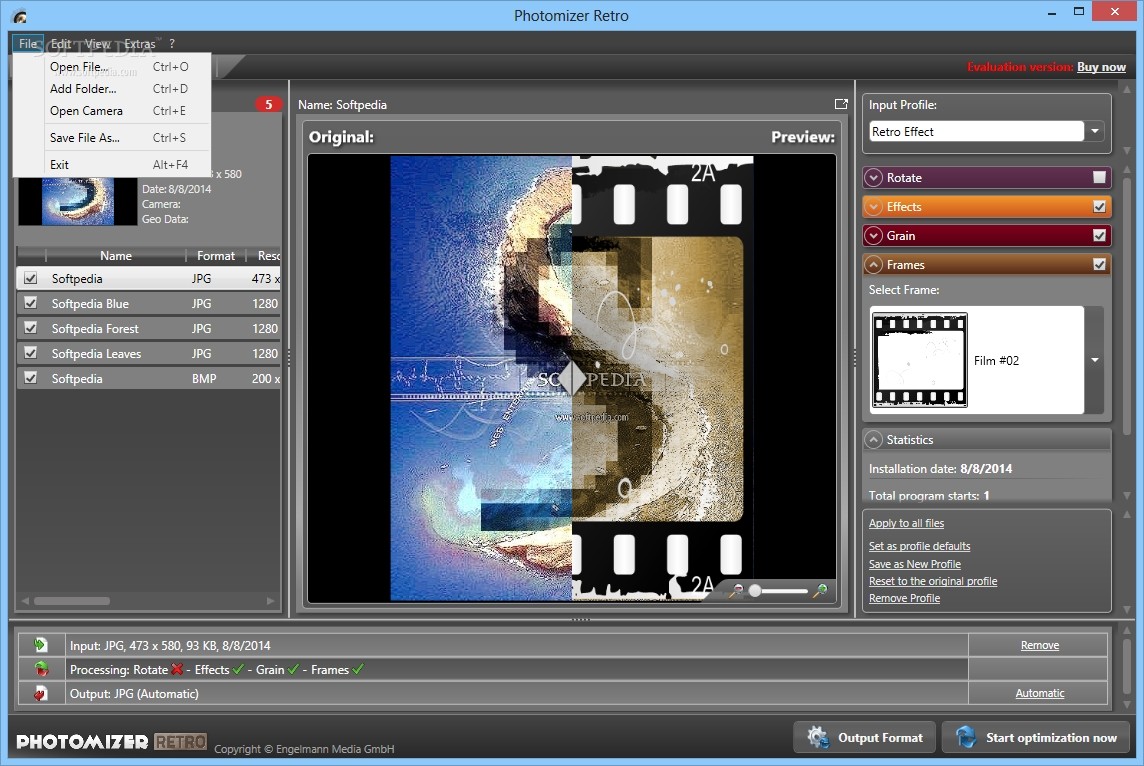Click Set as profile defaults link
Viewport: 1144px width, 766px height.
[919, 546]
